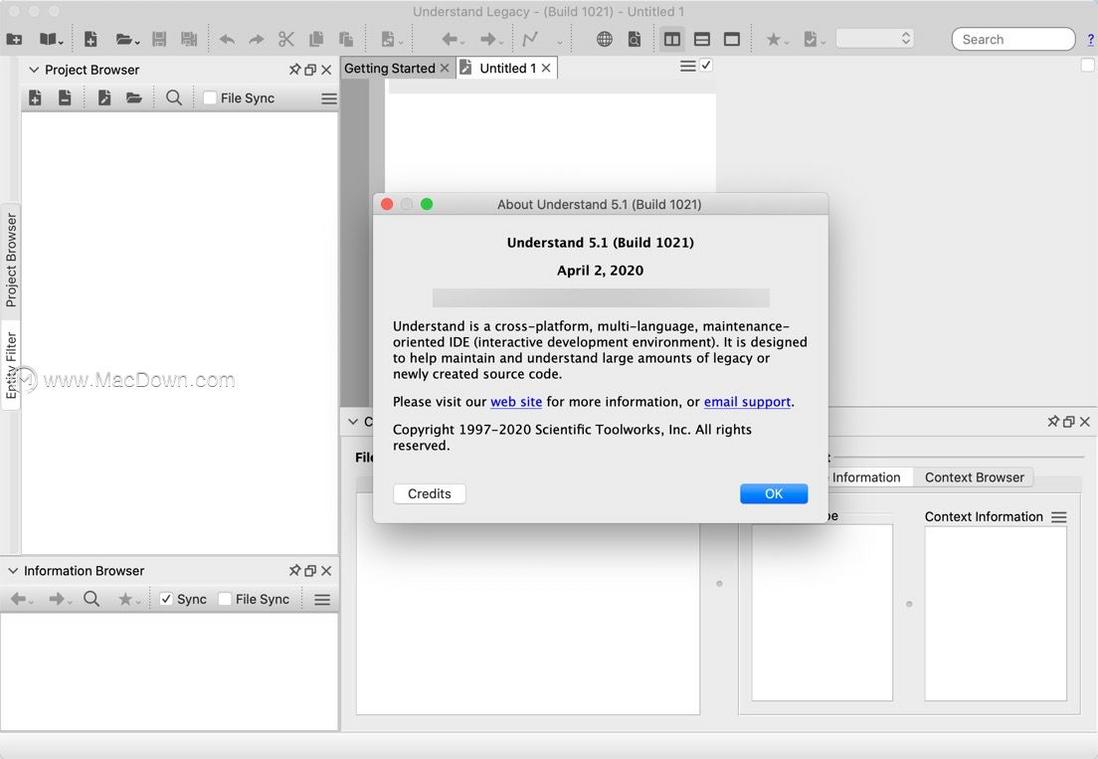This screenshot has height=759, width=1098.
Task: Click the Find in Files document icon
Action: tap(634, 39)
